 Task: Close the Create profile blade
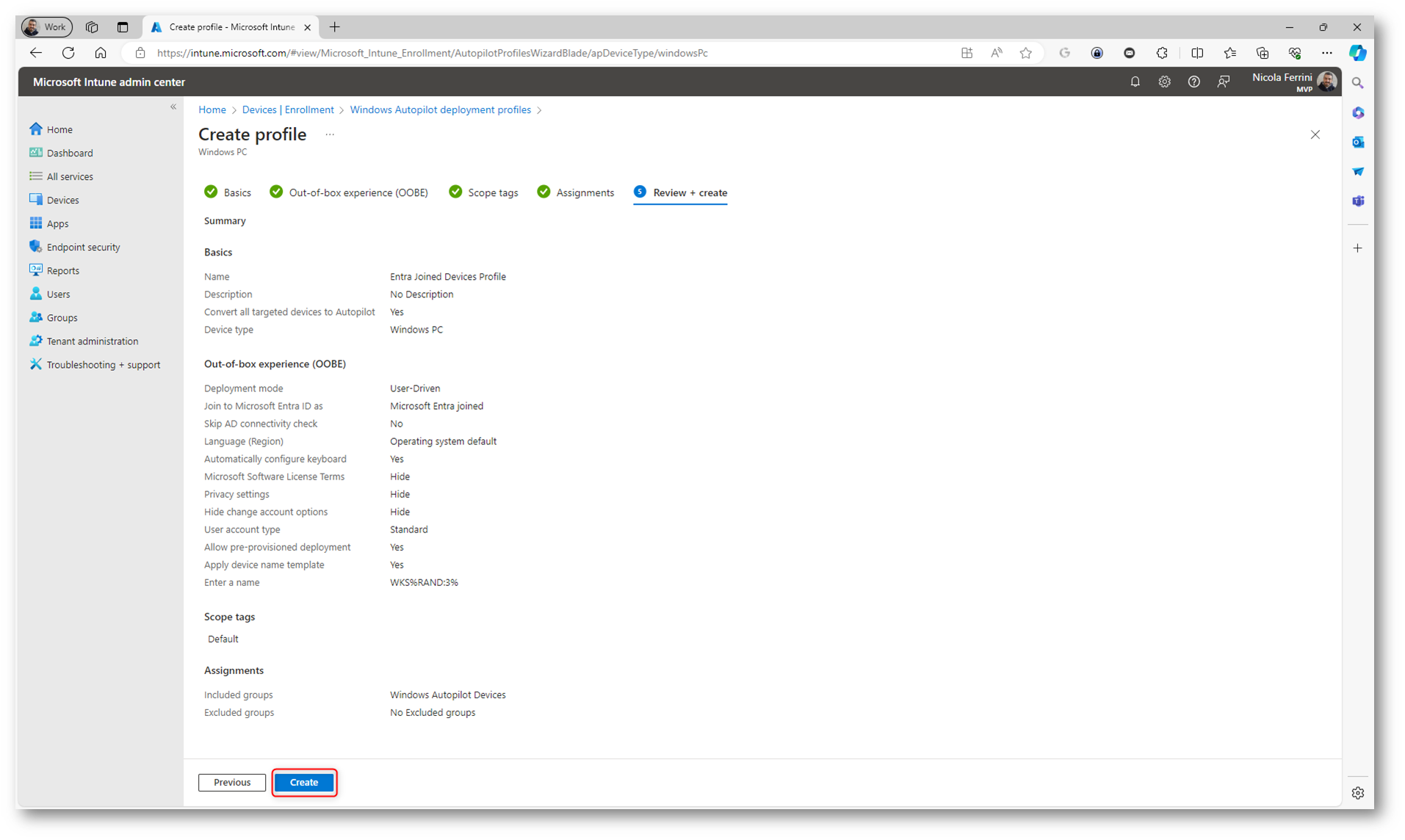pyautogui.click(x=1315, y=135)
